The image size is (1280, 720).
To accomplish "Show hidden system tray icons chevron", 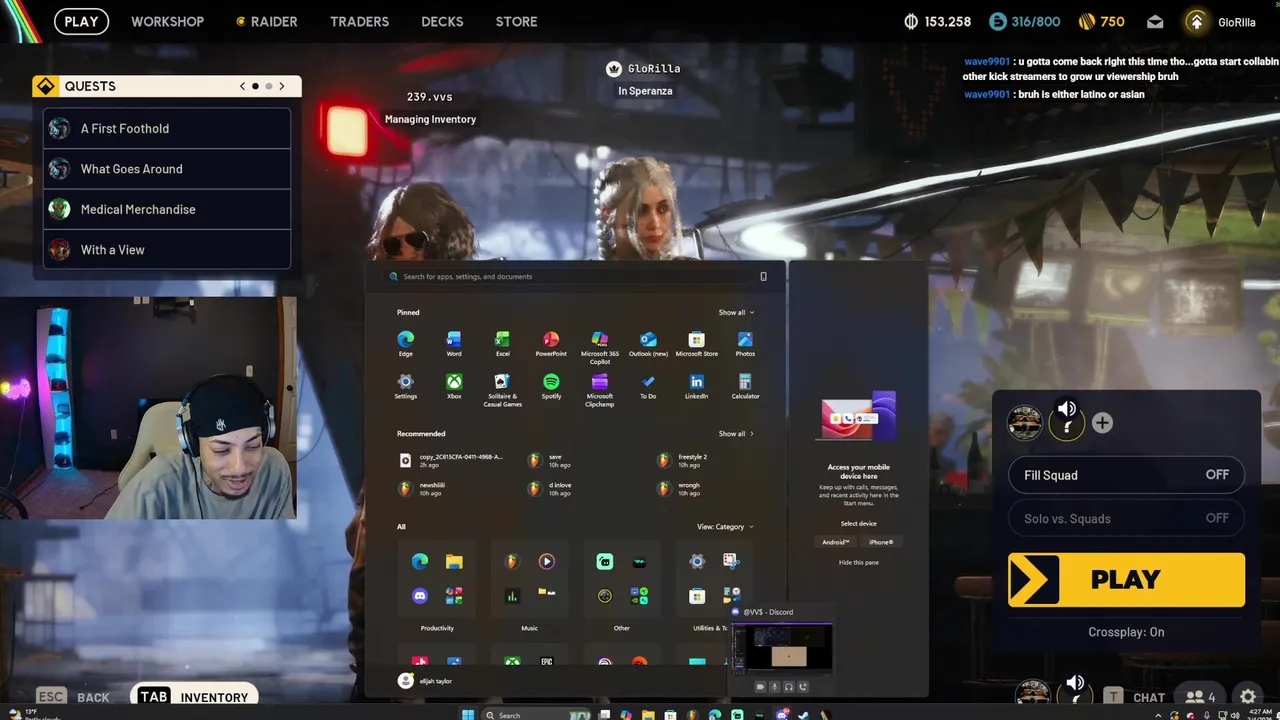I will pyautogui.click(x=1159, y=715).
